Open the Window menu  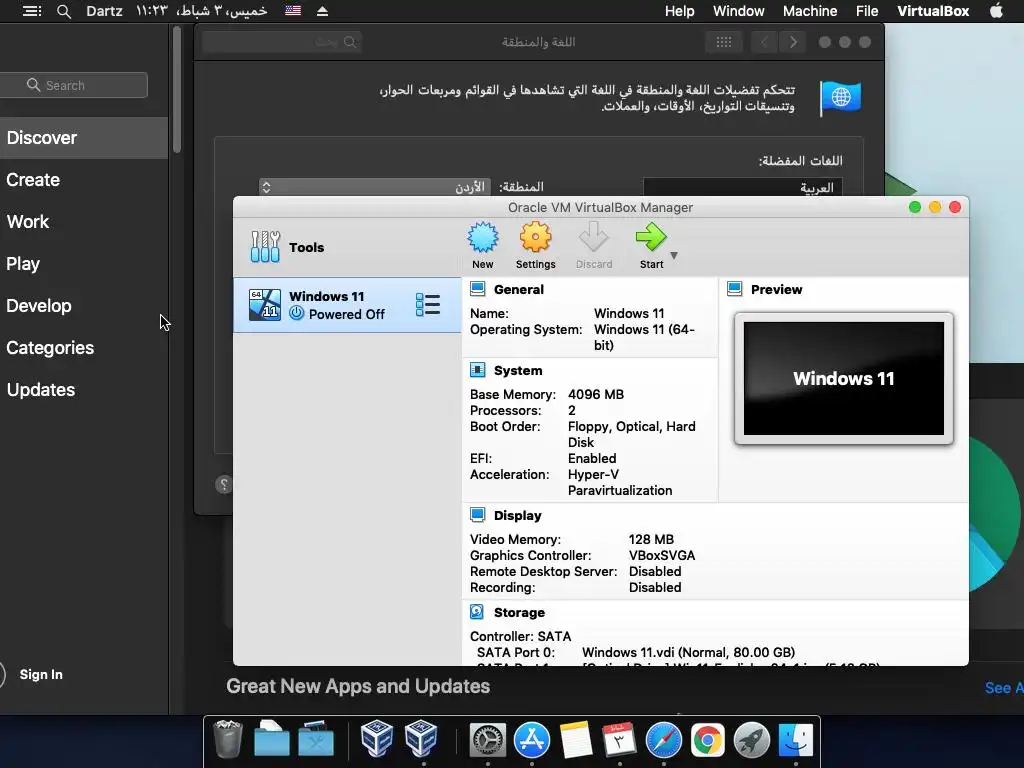(738, 11)
